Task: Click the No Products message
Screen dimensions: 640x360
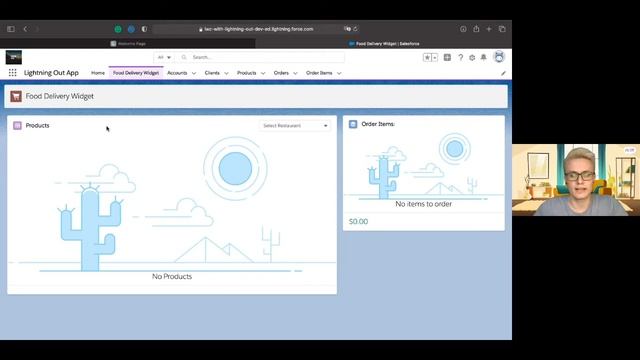Action: [x=172, y=277]
